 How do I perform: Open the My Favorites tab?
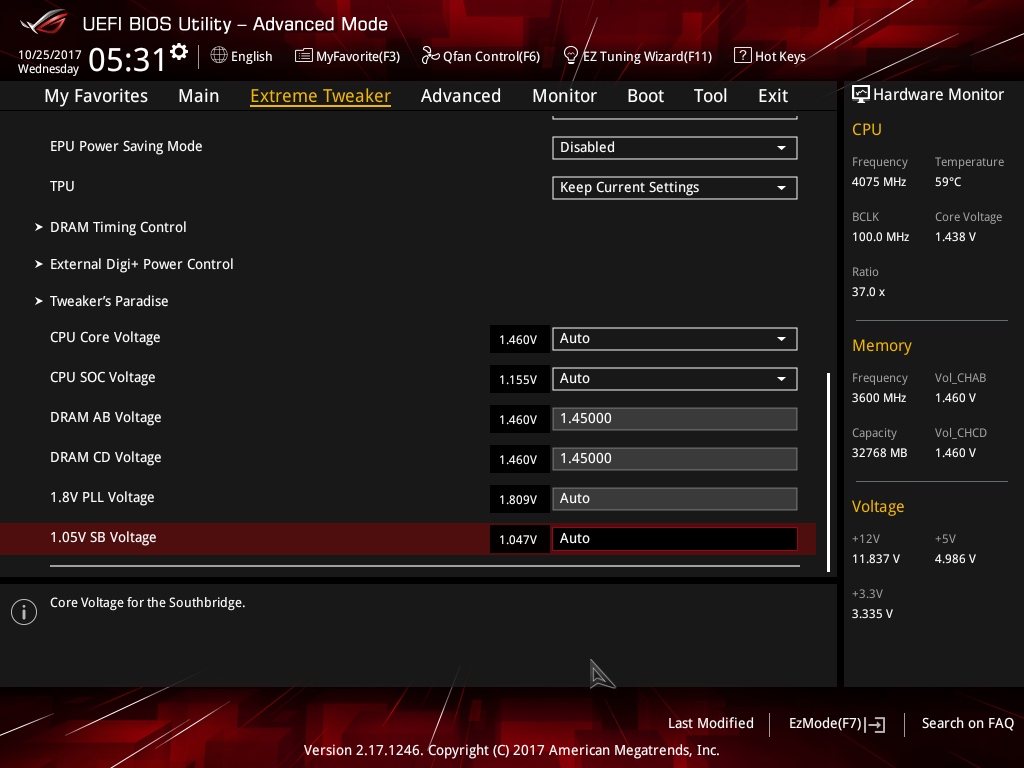point(96,96)
